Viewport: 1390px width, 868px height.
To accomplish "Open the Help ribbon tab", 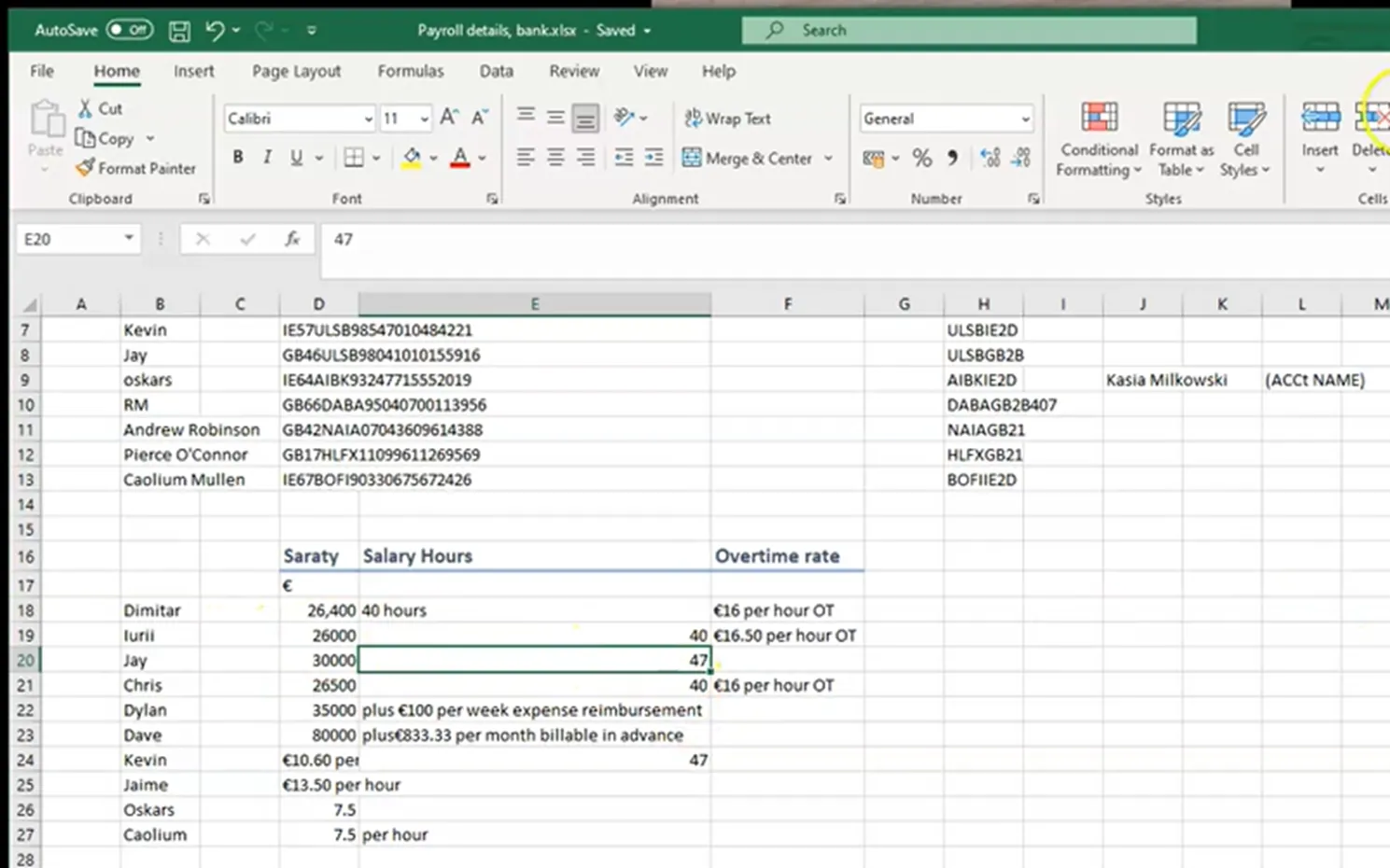I will [719, 71].
